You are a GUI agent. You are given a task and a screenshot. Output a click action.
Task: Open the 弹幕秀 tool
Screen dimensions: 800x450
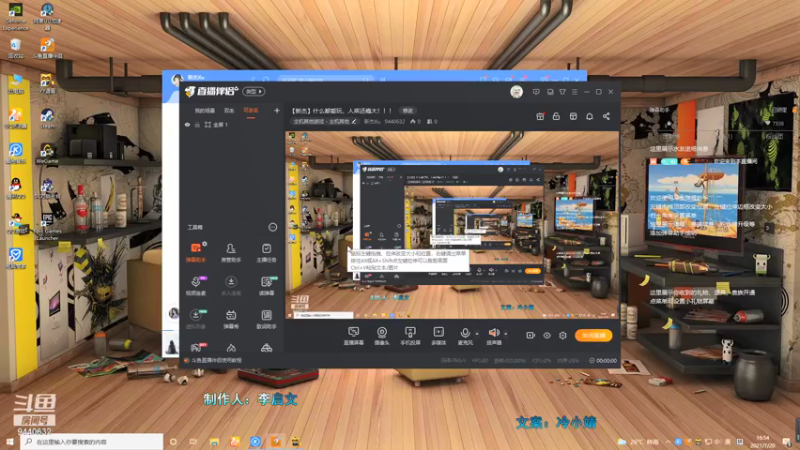pyautogui.click(x=231, y=319)
